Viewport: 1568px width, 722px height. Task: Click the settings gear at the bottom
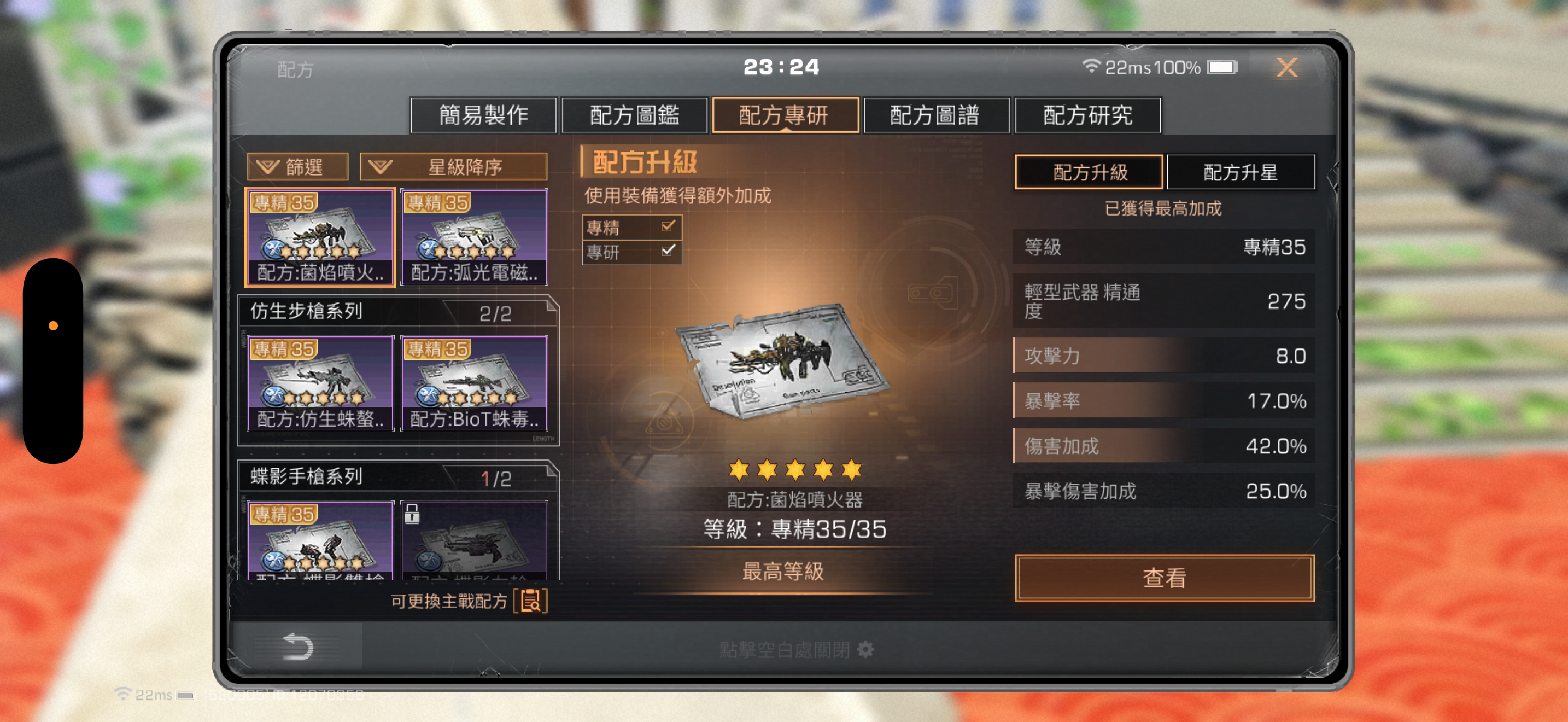(x=865, y=650)
